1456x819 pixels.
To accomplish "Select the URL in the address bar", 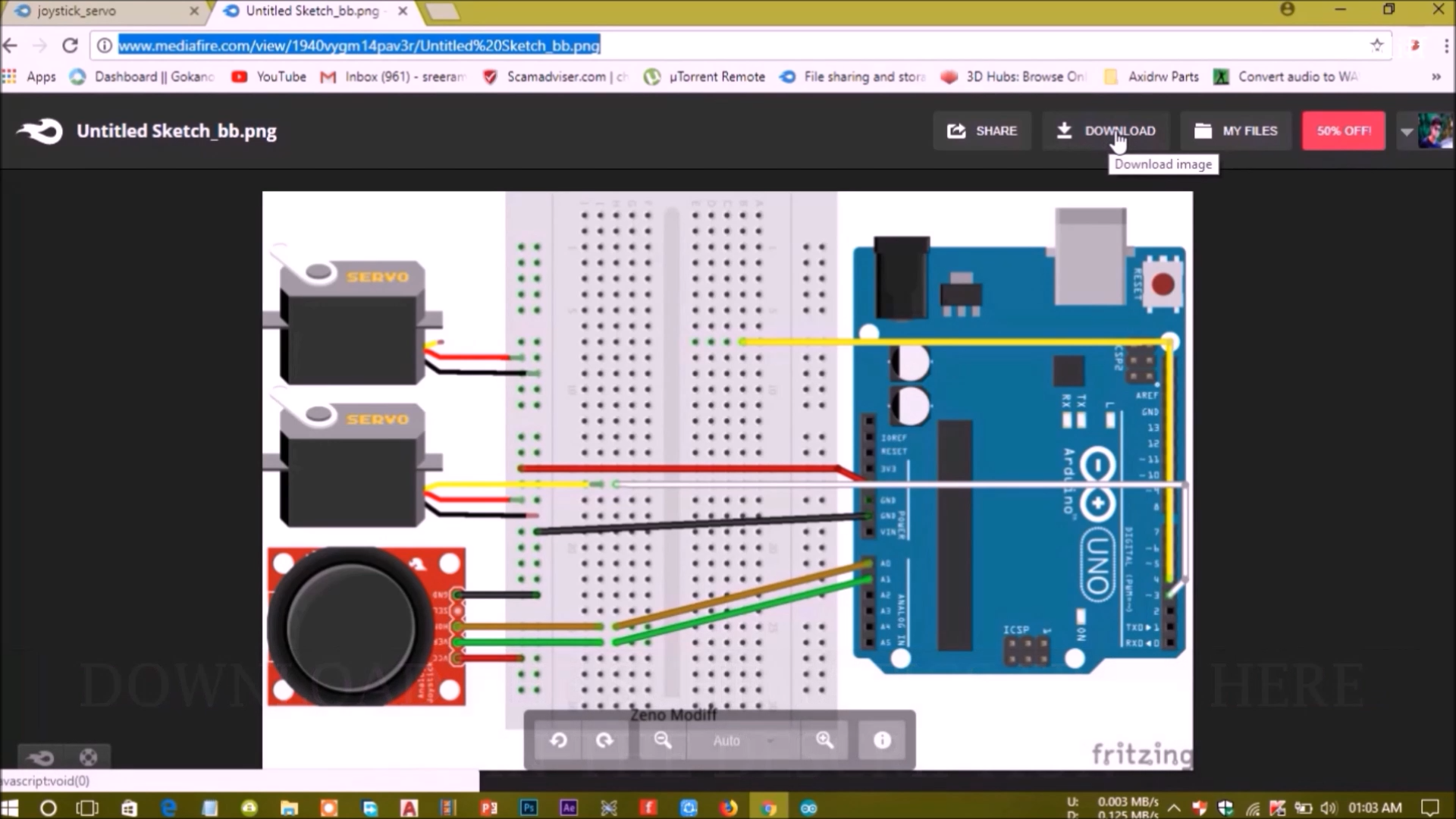I will (x=356, y=45).
